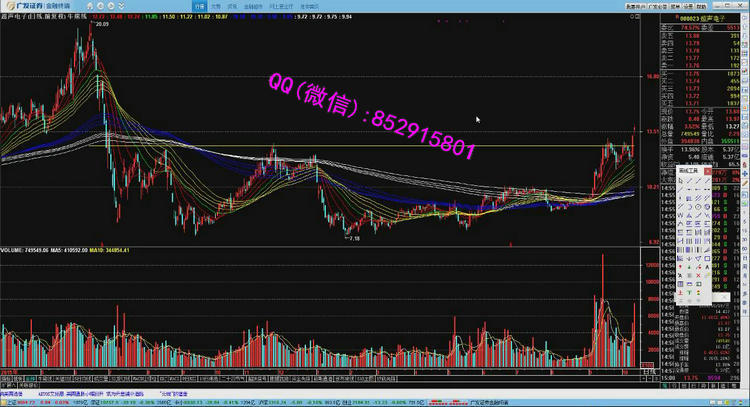This screenshot has width=750, height=407.
Task: Close the 画线工具 drawing tools palette
Action: [x=707, y=171]
